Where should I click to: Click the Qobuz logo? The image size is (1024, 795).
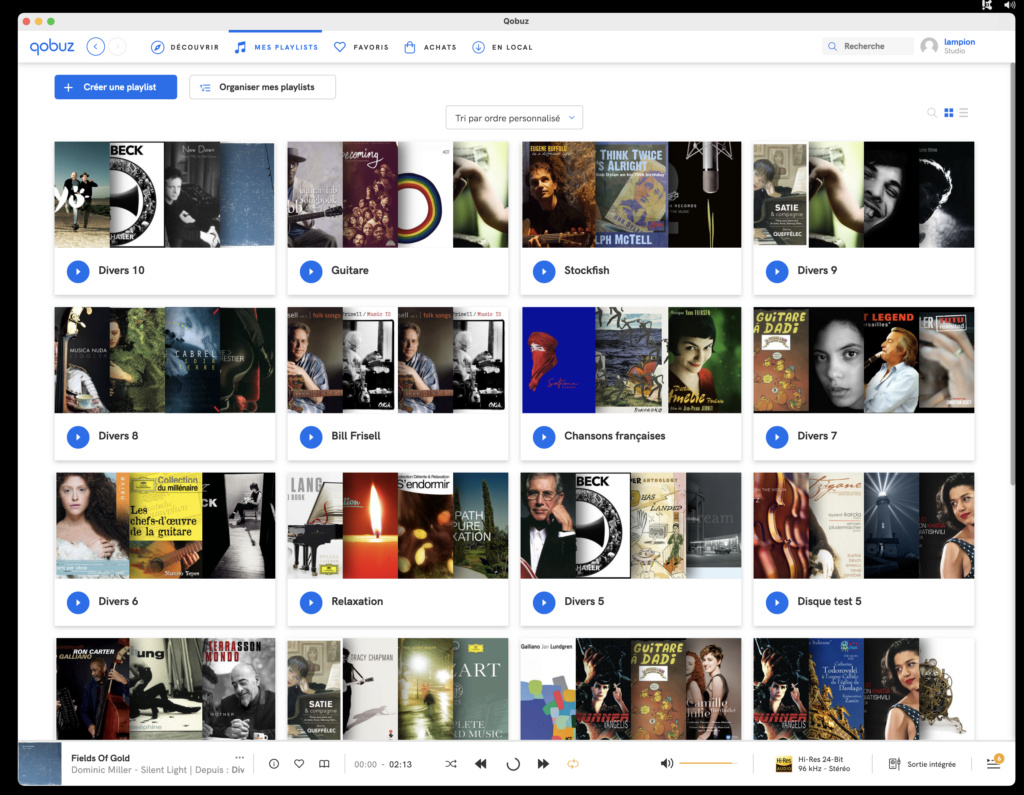[52, 46]
